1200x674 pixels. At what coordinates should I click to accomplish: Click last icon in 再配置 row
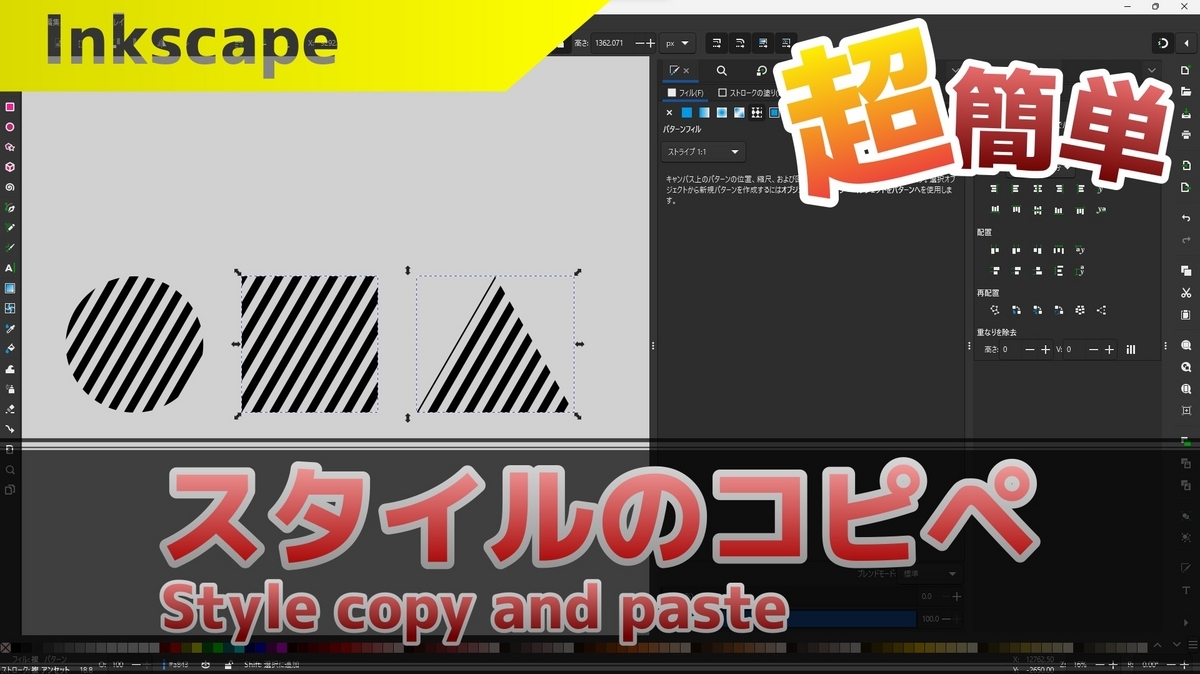pos(1101,310)
